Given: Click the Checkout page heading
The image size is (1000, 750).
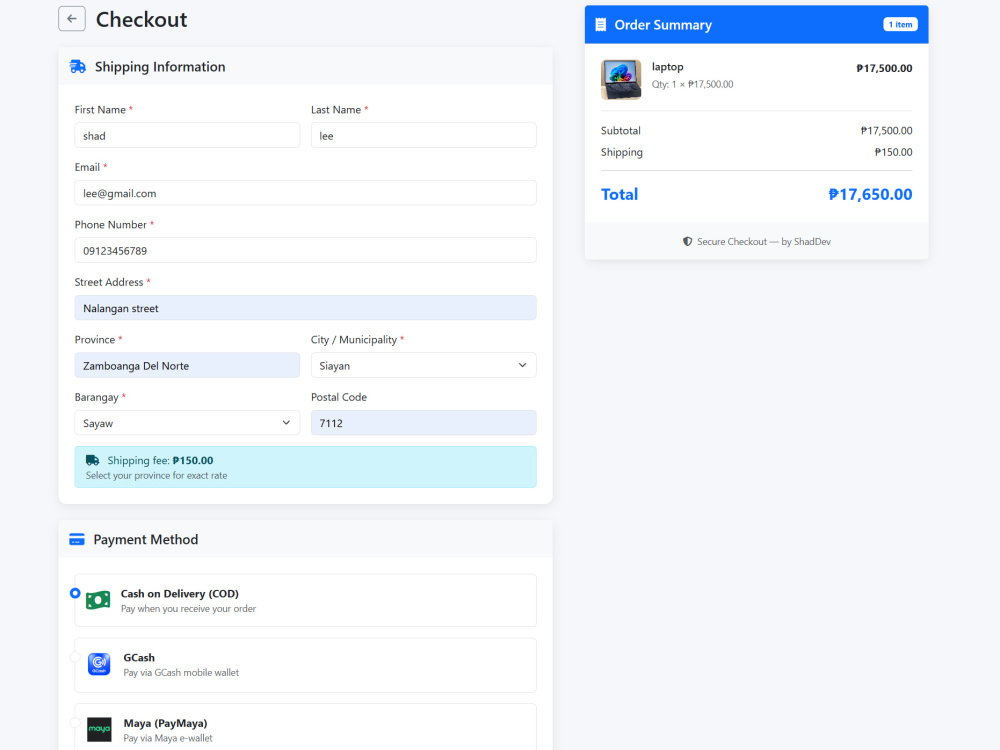Looking at the screenshot, I should tap(142, 19).
